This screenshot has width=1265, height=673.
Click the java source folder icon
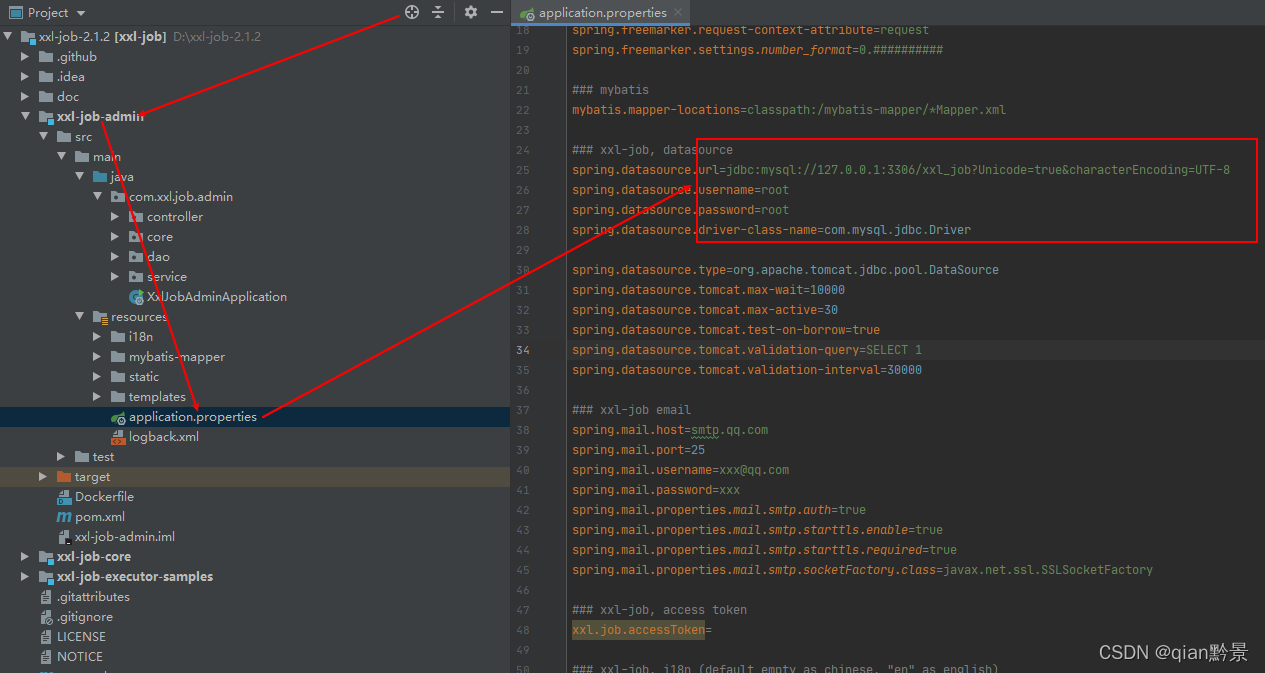click(x=100, y=177)
